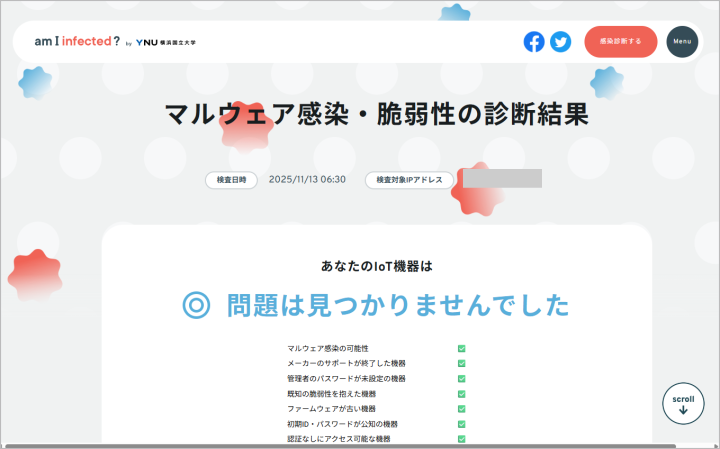The height and width of the screenshot is (449, 720).
Task: Click green check for マルウェア感染の可能性
Action: click(462, 349)
